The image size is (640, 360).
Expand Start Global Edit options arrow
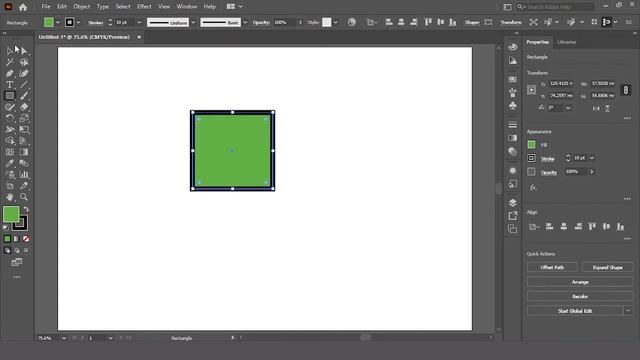[628, 311]
